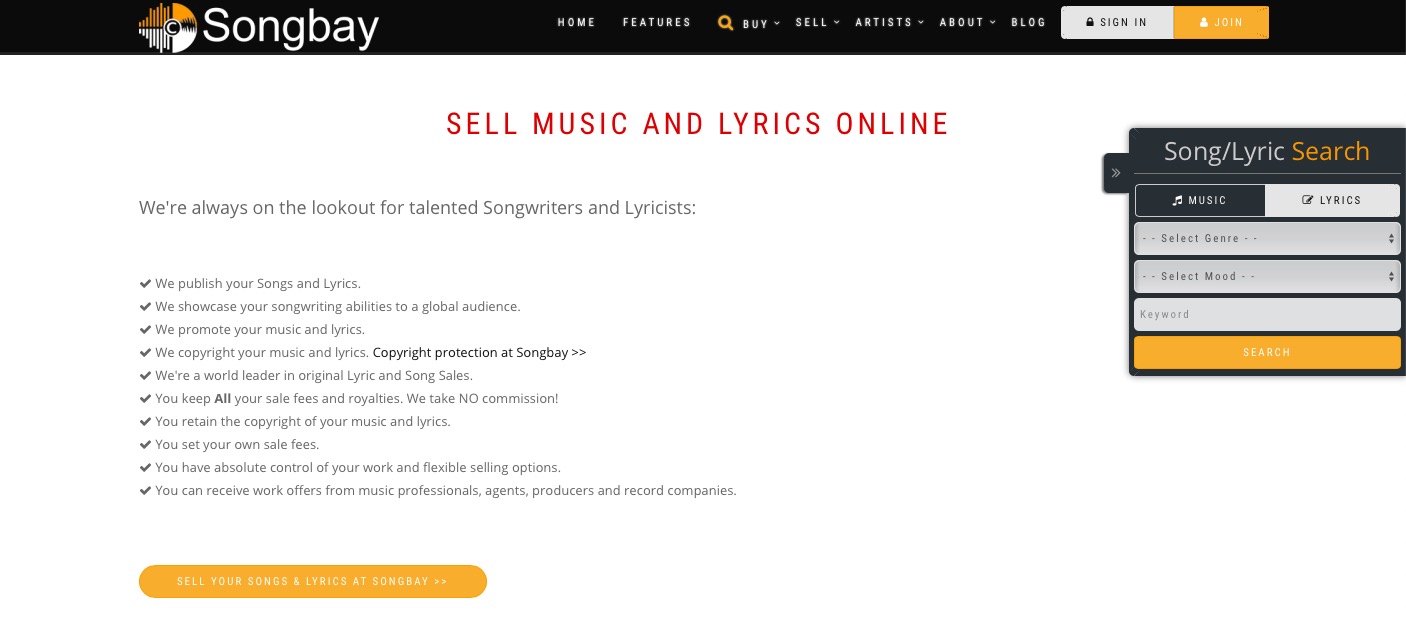Screen dimensions: 1406x637
Task: Click the user icon on Join button
Action: tap(1204, 22)
